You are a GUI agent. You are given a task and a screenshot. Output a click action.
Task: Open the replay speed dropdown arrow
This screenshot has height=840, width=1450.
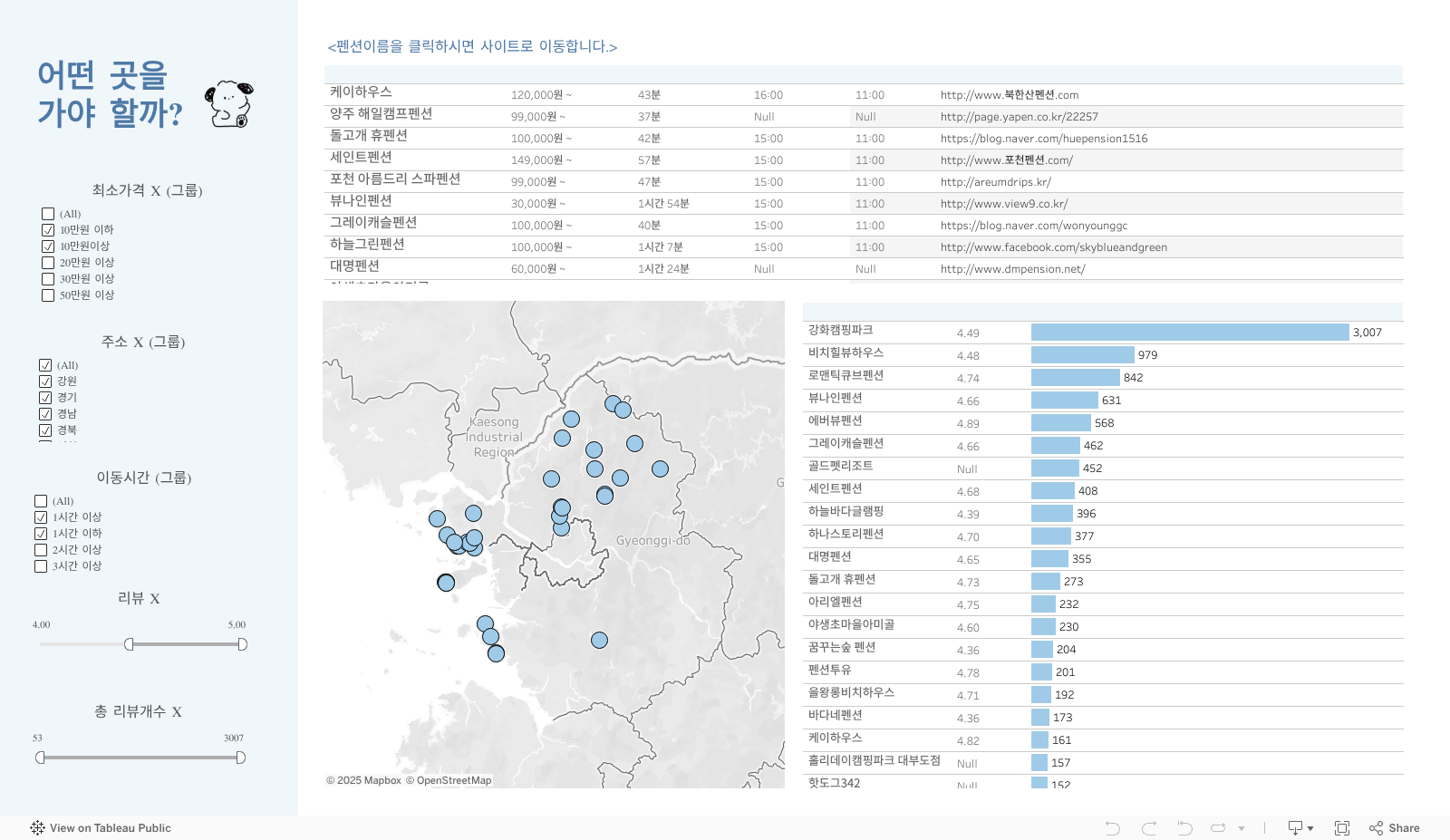pyautogui.click(x=1242, y=828)
